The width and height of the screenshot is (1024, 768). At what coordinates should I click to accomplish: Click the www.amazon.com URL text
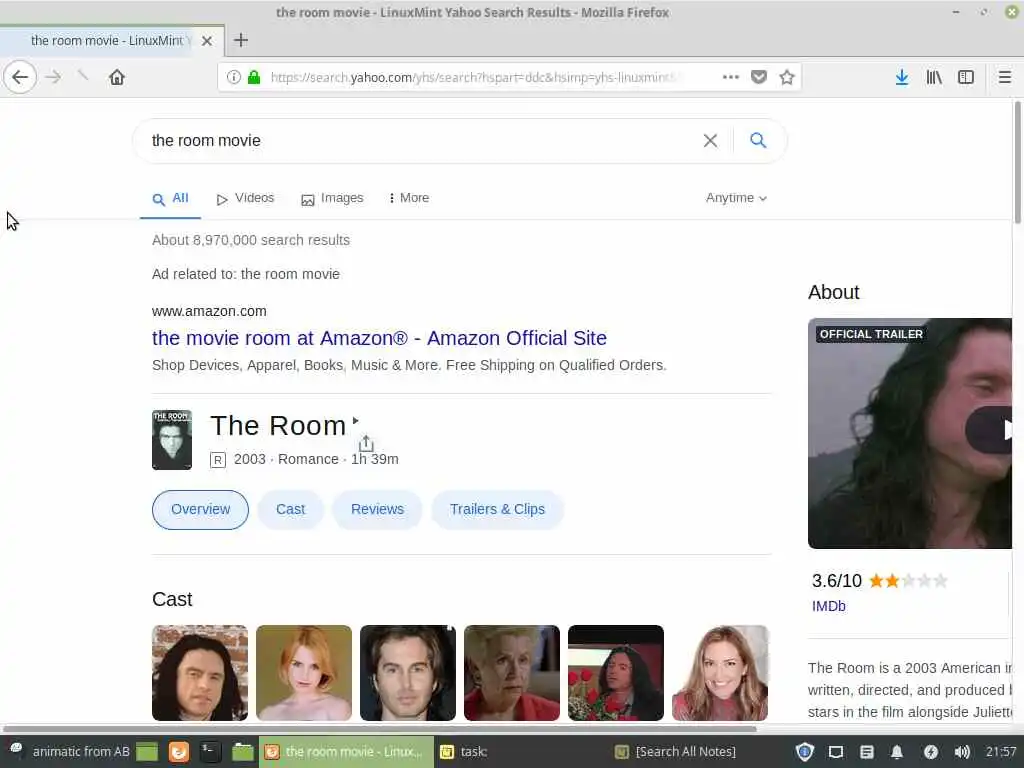209,312
